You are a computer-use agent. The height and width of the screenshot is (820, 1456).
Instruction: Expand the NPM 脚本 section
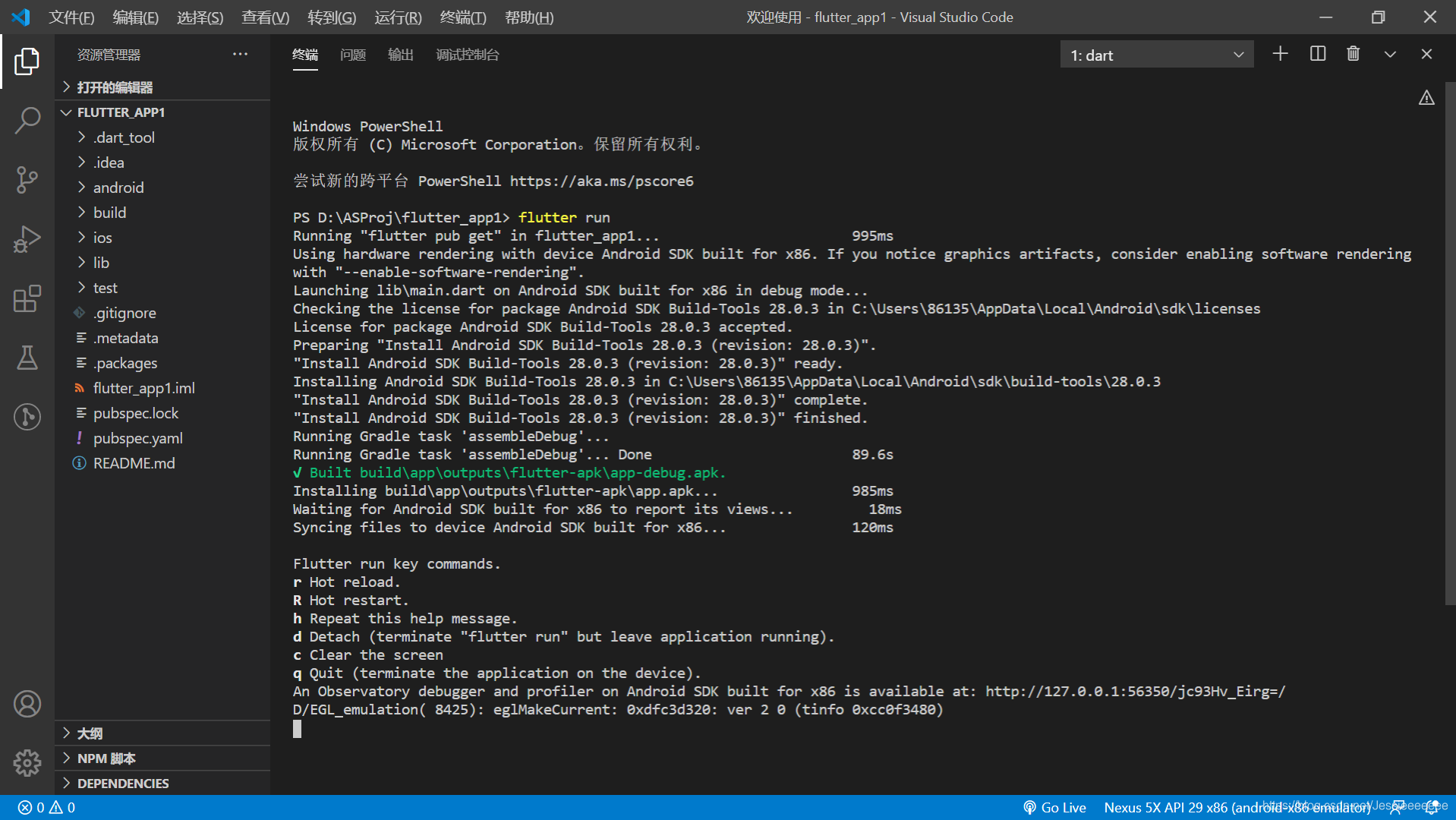[x=162, y=758]
